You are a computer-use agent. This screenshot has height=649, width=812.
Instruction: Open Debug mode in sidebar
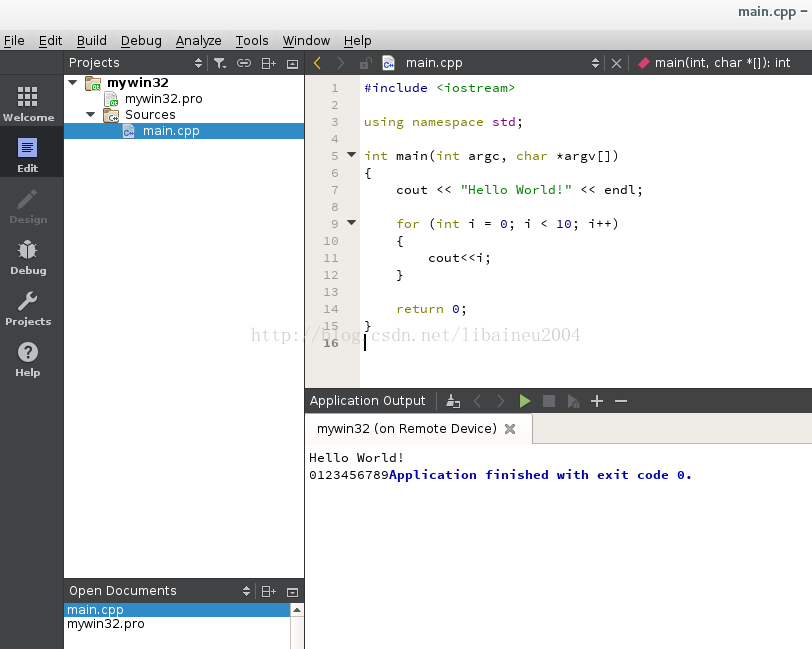click(x=28, y=257)
